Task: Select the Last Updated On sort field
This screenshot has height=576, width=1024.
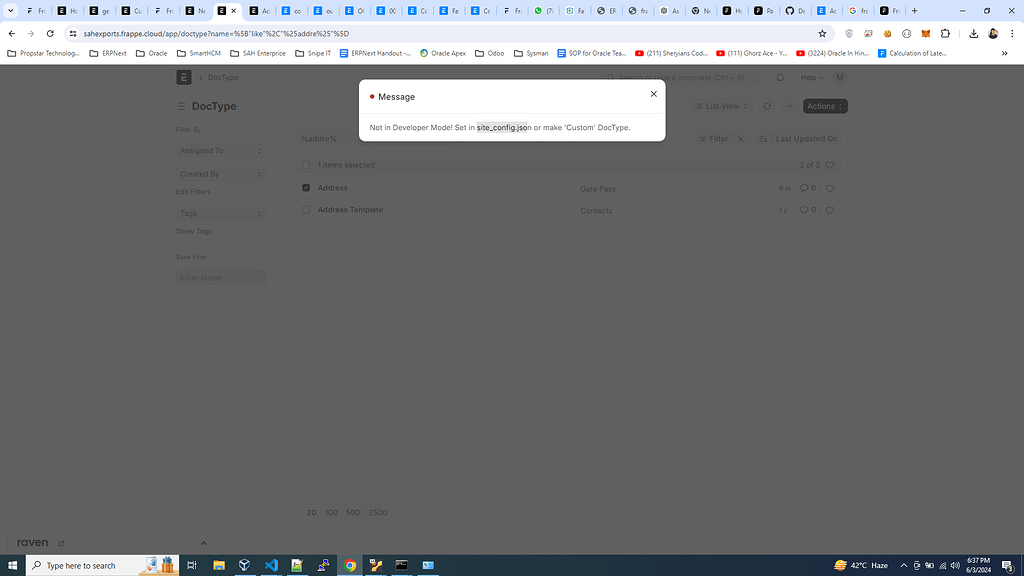Action: coord(808,139)
